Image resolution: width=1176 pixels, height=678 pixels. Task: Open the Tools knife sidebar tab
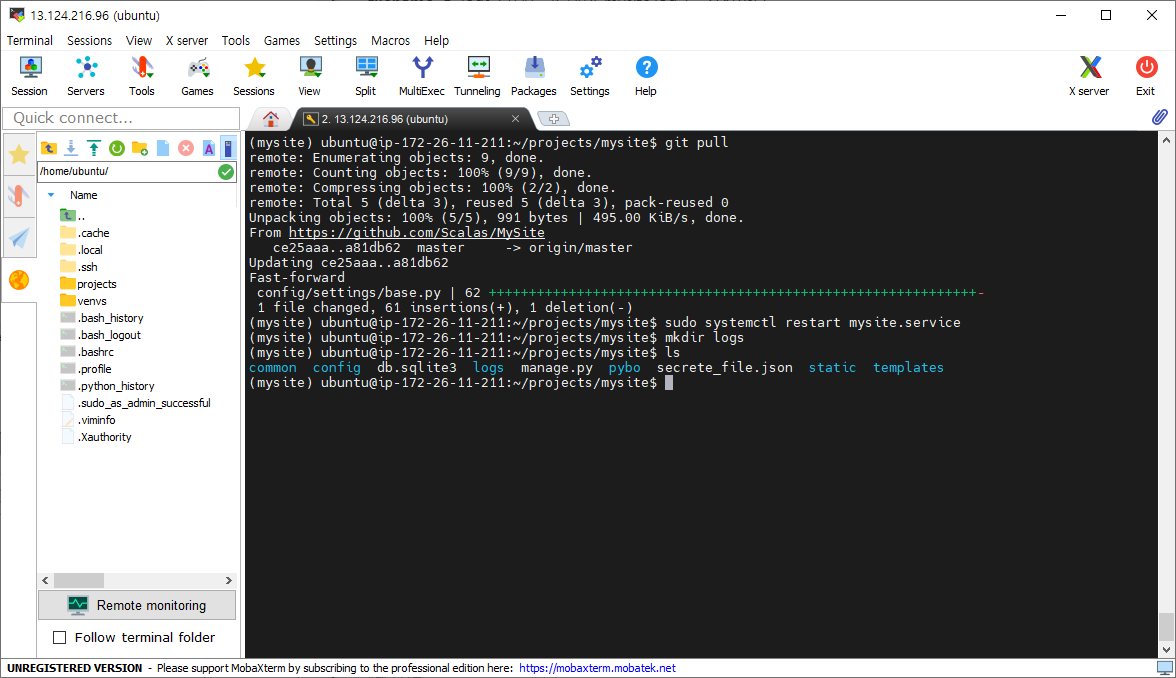pyautogui.click(x=19, y=196)
